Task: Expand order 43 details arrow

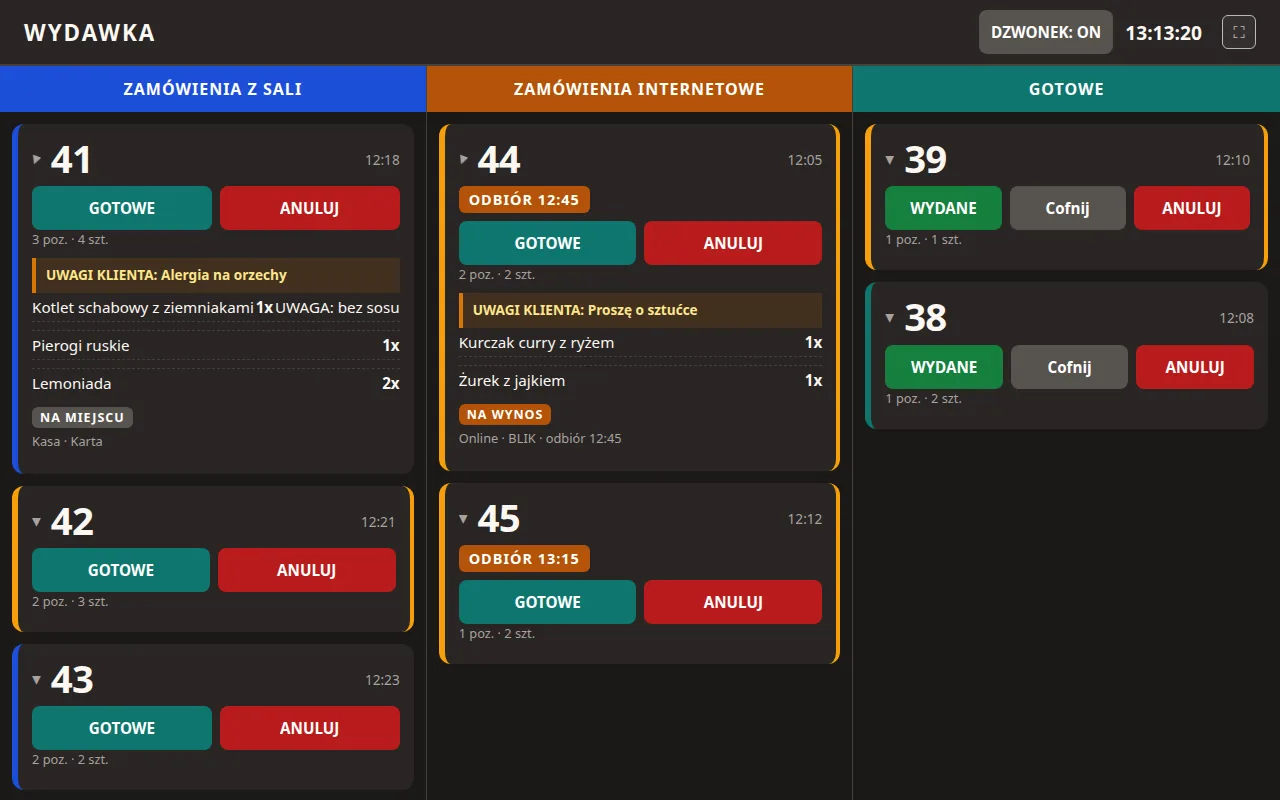Action: 37,679
